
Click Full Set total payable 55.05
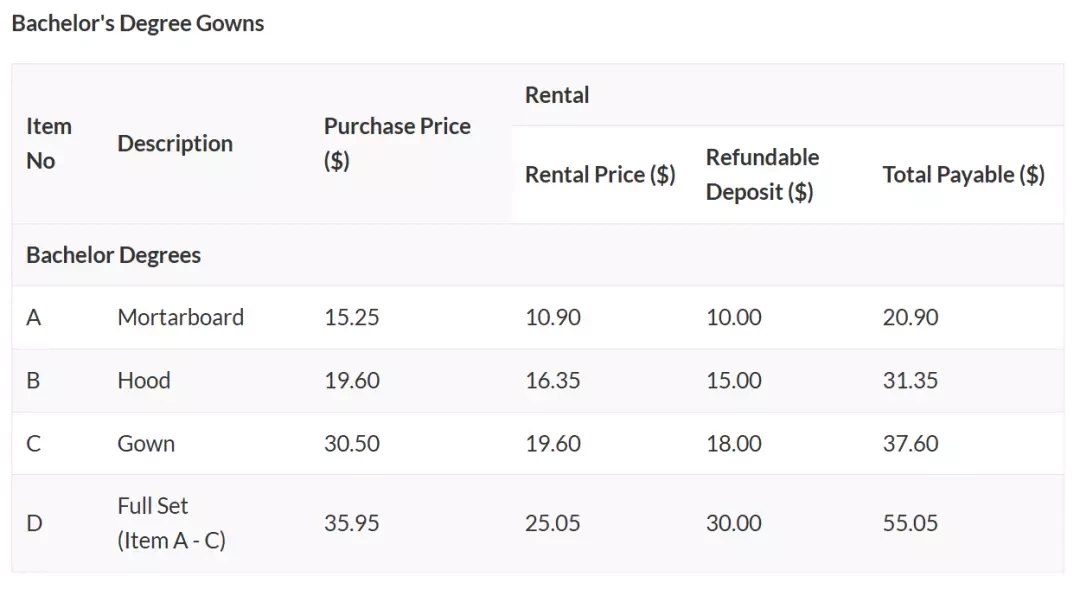coord(910,523)
